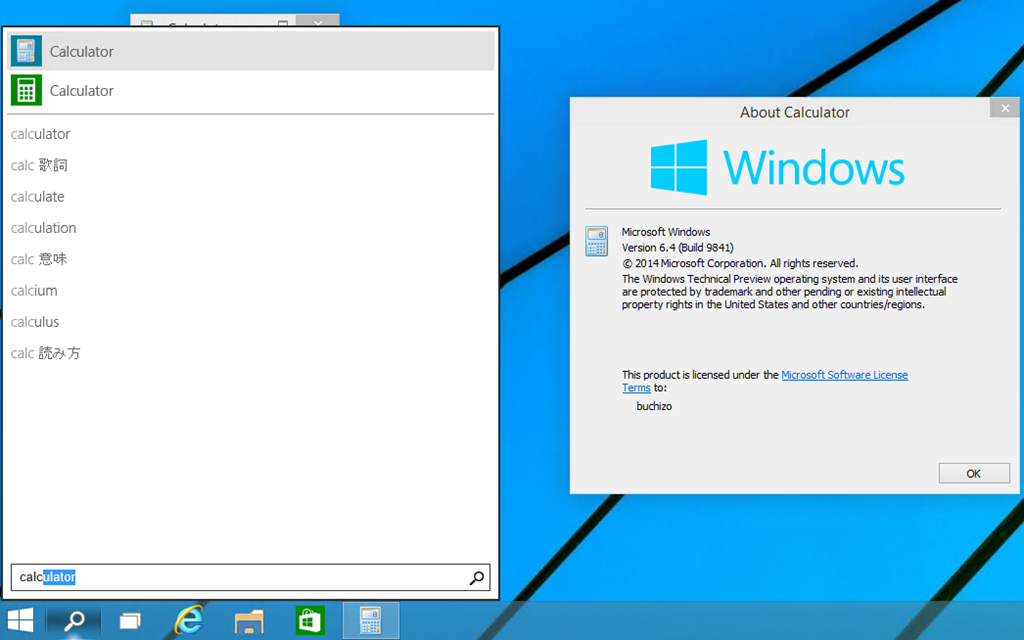Select the 'calc 歌詞' suggestion
The image size is (1024, 640).
point(39,165)
